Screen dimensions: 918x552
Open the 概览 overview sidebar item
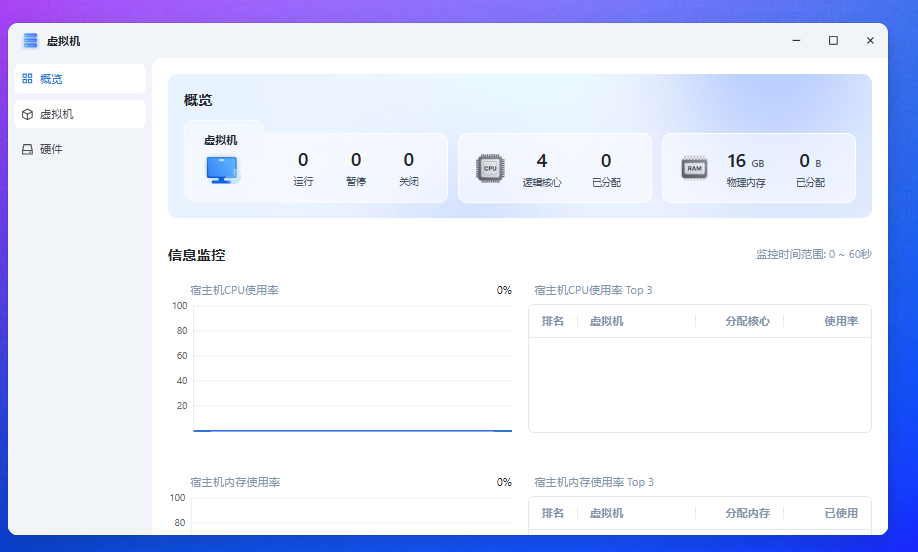pos(80,78)
